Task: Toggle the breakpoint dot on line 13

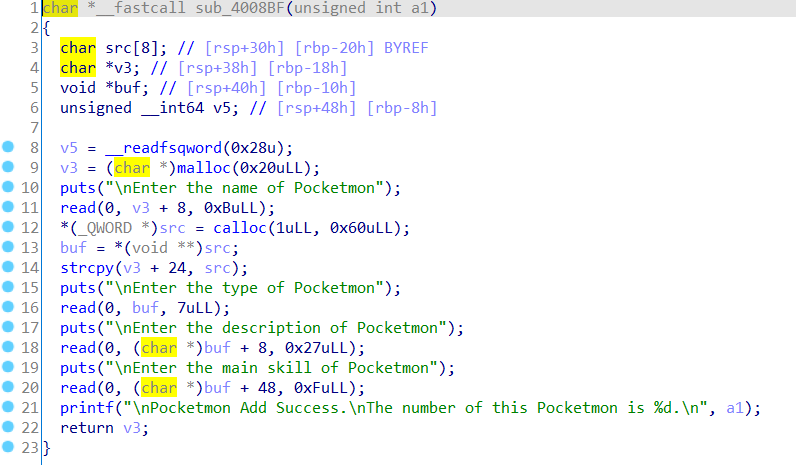Action: (8, 247)
